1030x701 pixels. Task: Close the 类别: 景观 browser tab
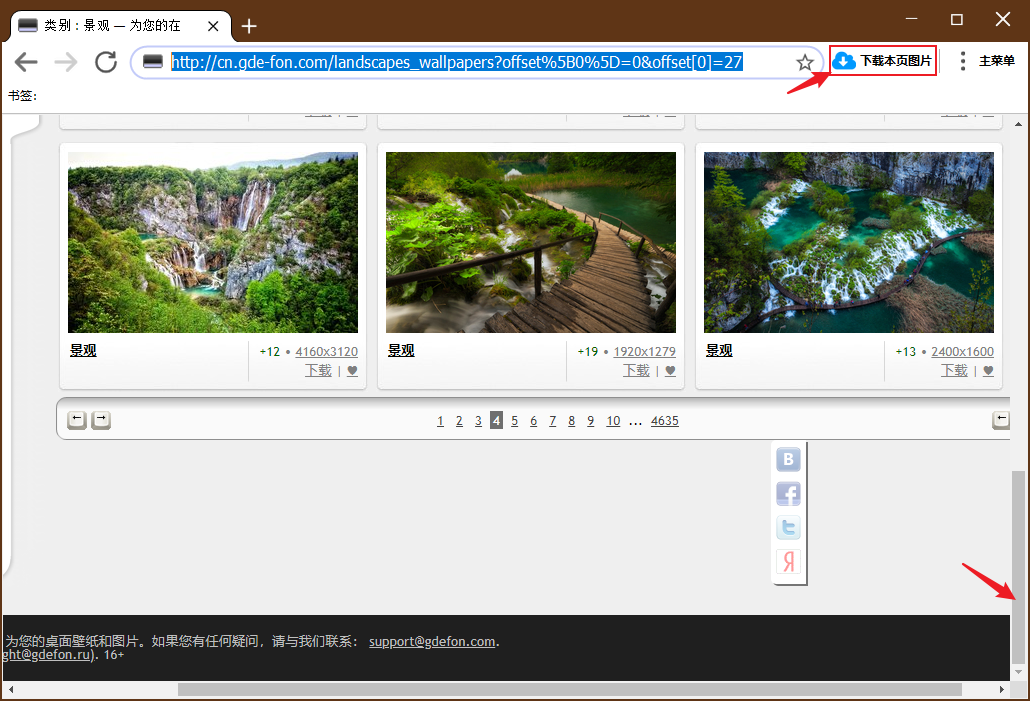tap(213, 26)
